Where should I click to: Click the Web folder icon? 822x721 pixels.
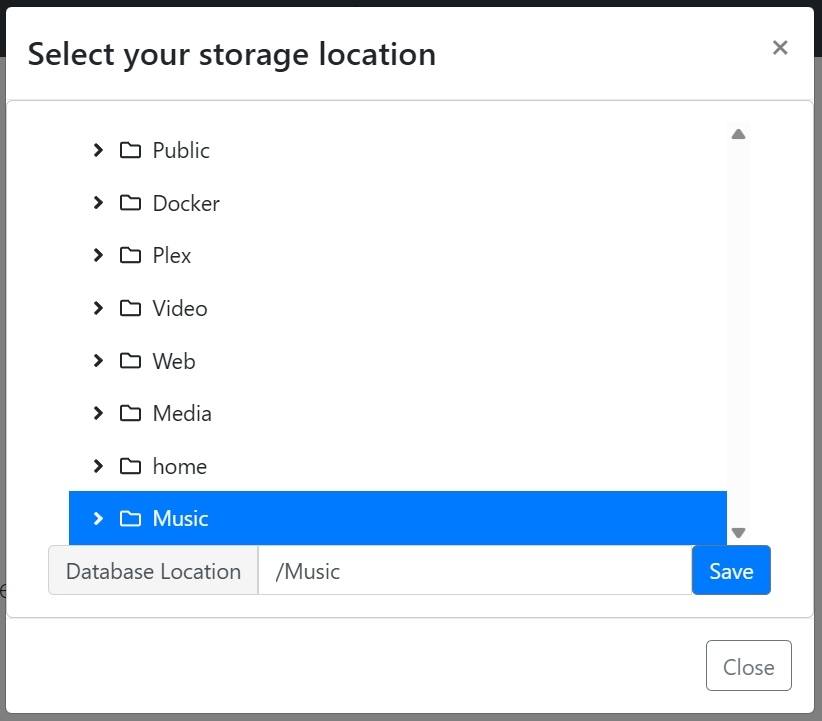(130, 361)
